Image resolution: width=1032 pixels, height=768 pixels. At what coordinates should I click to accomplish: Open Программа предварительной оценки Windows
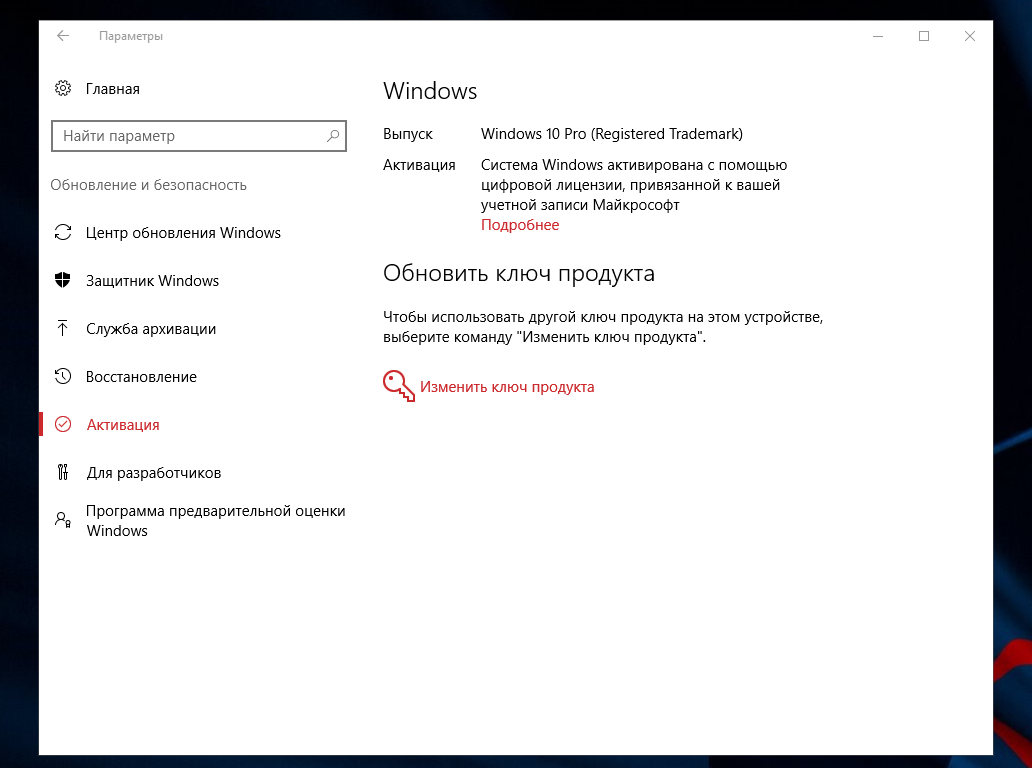coord(215,521)
